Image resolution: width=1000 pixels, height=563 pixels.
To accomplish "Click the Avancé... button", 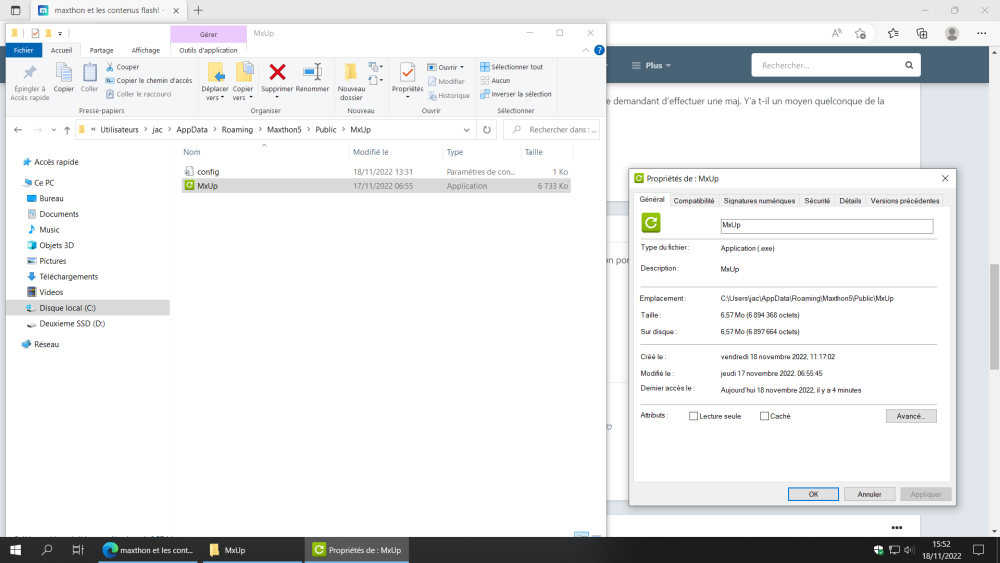I will pos(910,416).
